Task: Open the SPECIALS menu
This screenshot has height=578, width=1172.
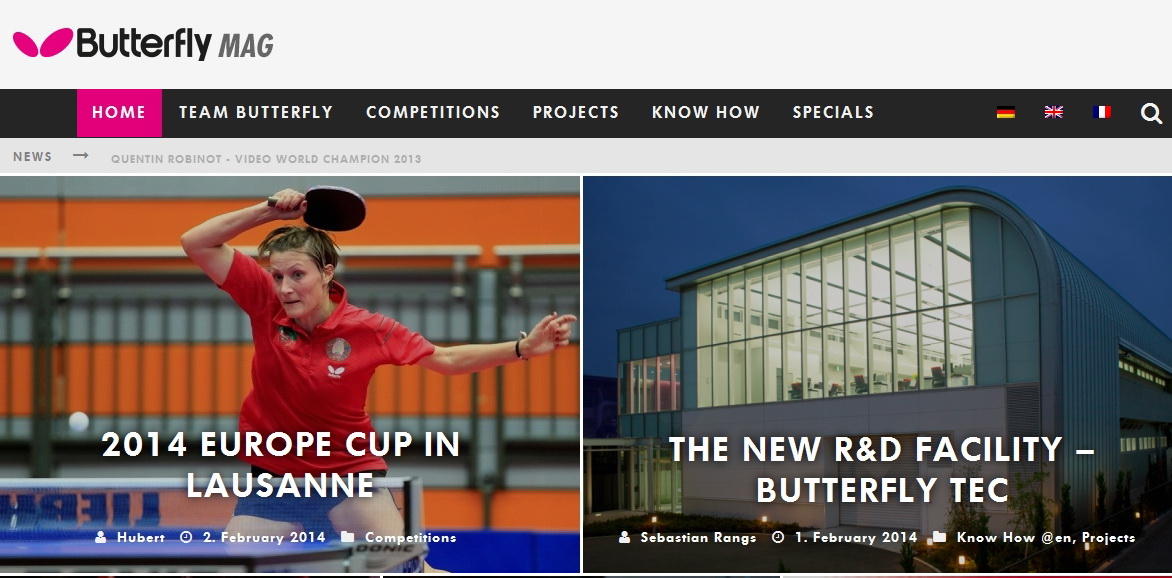Action: 833,113
